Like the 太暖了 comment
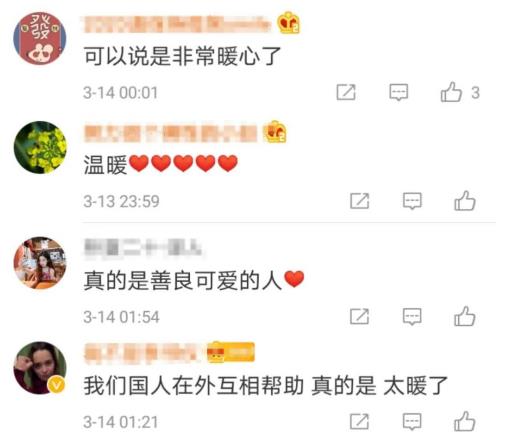The width and height of the screenshot is (518, 439). coord(464,421)
